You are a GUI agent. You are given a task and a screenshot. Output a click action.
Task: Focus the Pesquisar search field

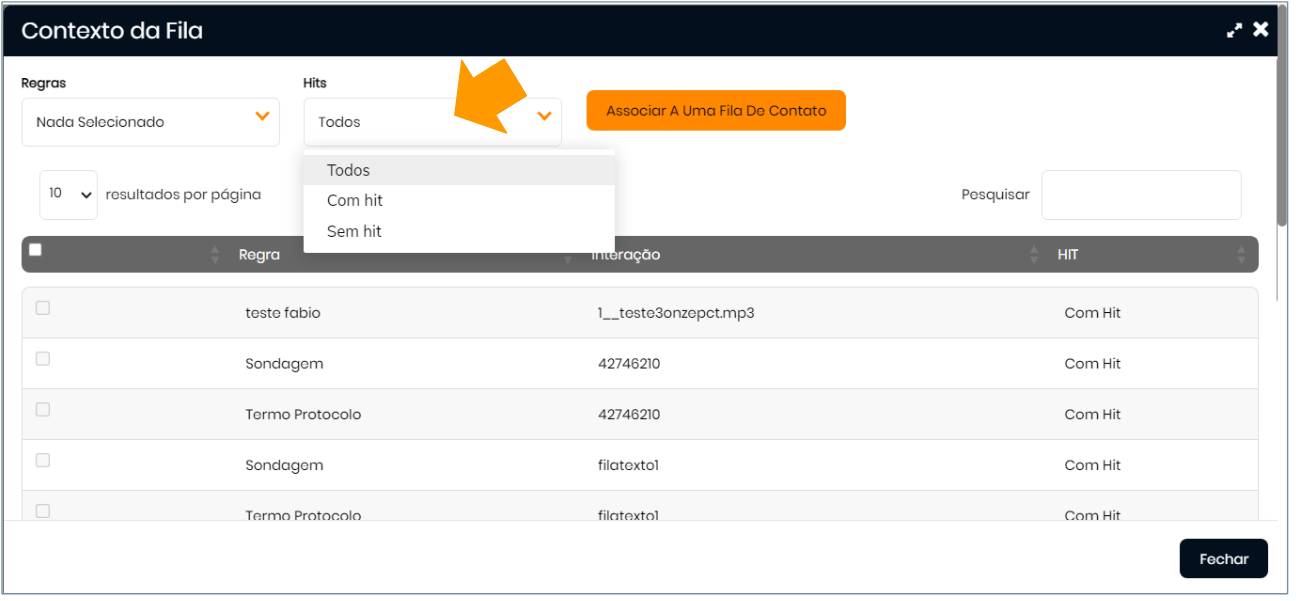click(x=1141, y=195)
